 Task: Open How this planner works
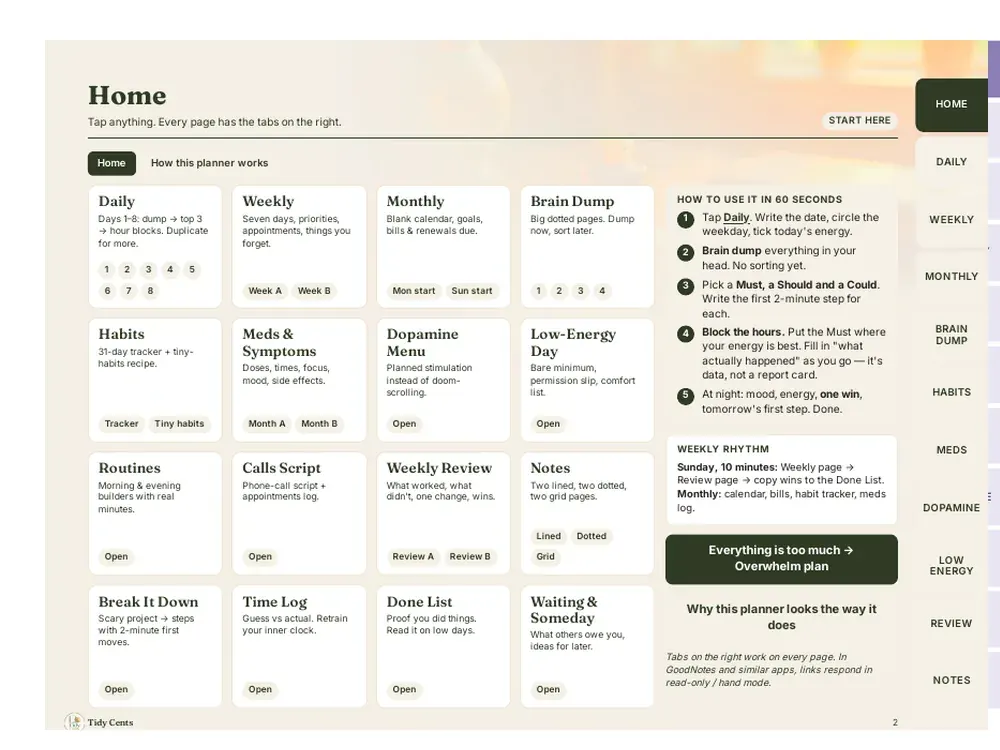(x=209, y=163)
